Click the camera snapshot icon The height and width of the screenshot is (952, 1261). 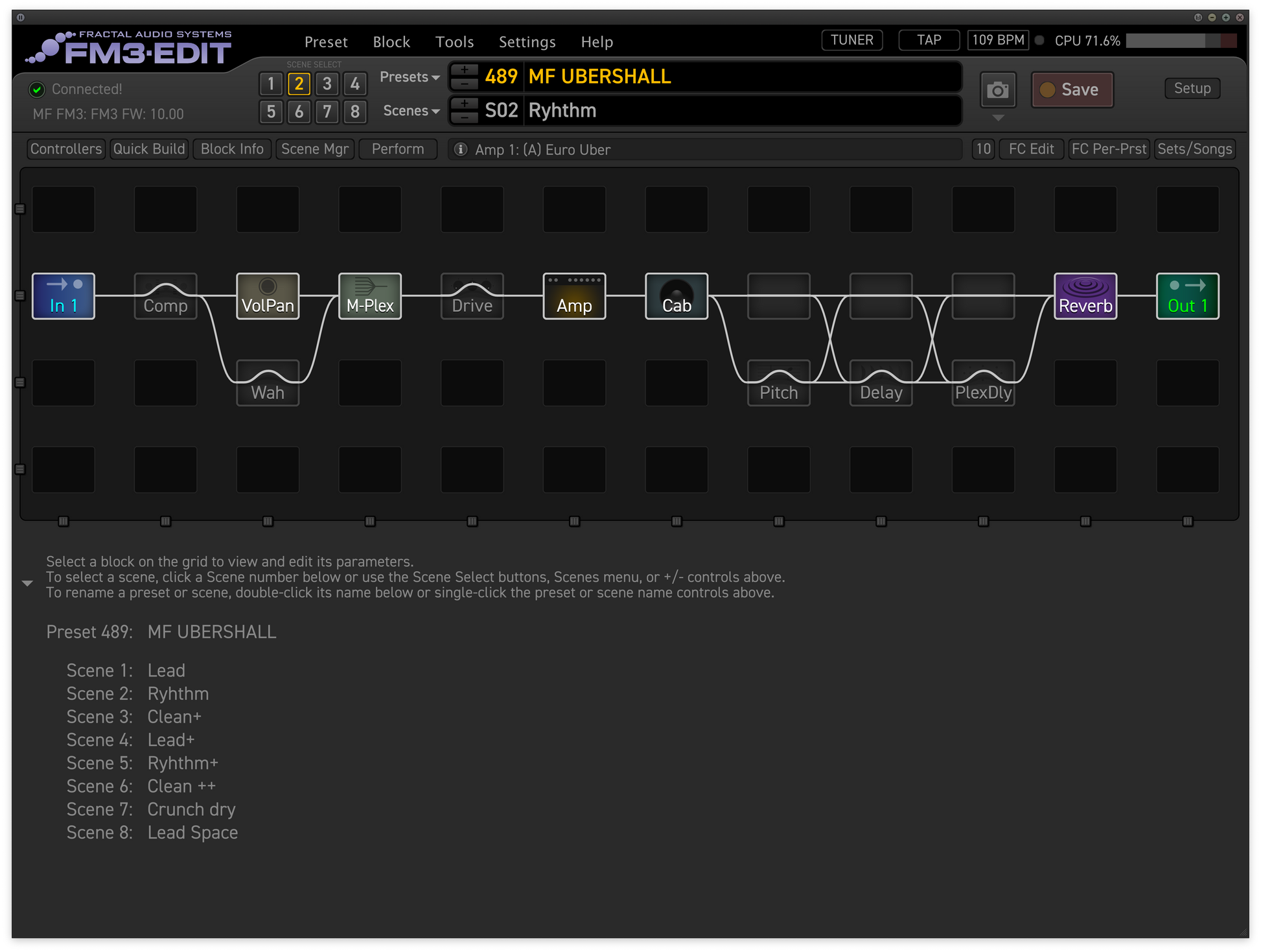coord(997,90)
